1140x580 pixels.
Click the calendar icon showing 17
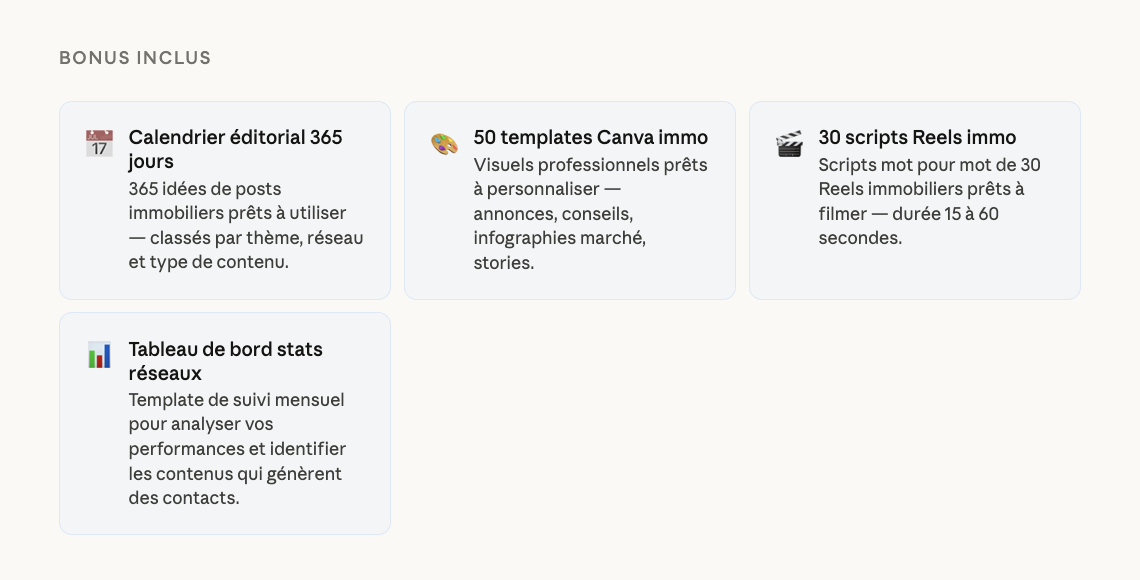pos(99,143)
